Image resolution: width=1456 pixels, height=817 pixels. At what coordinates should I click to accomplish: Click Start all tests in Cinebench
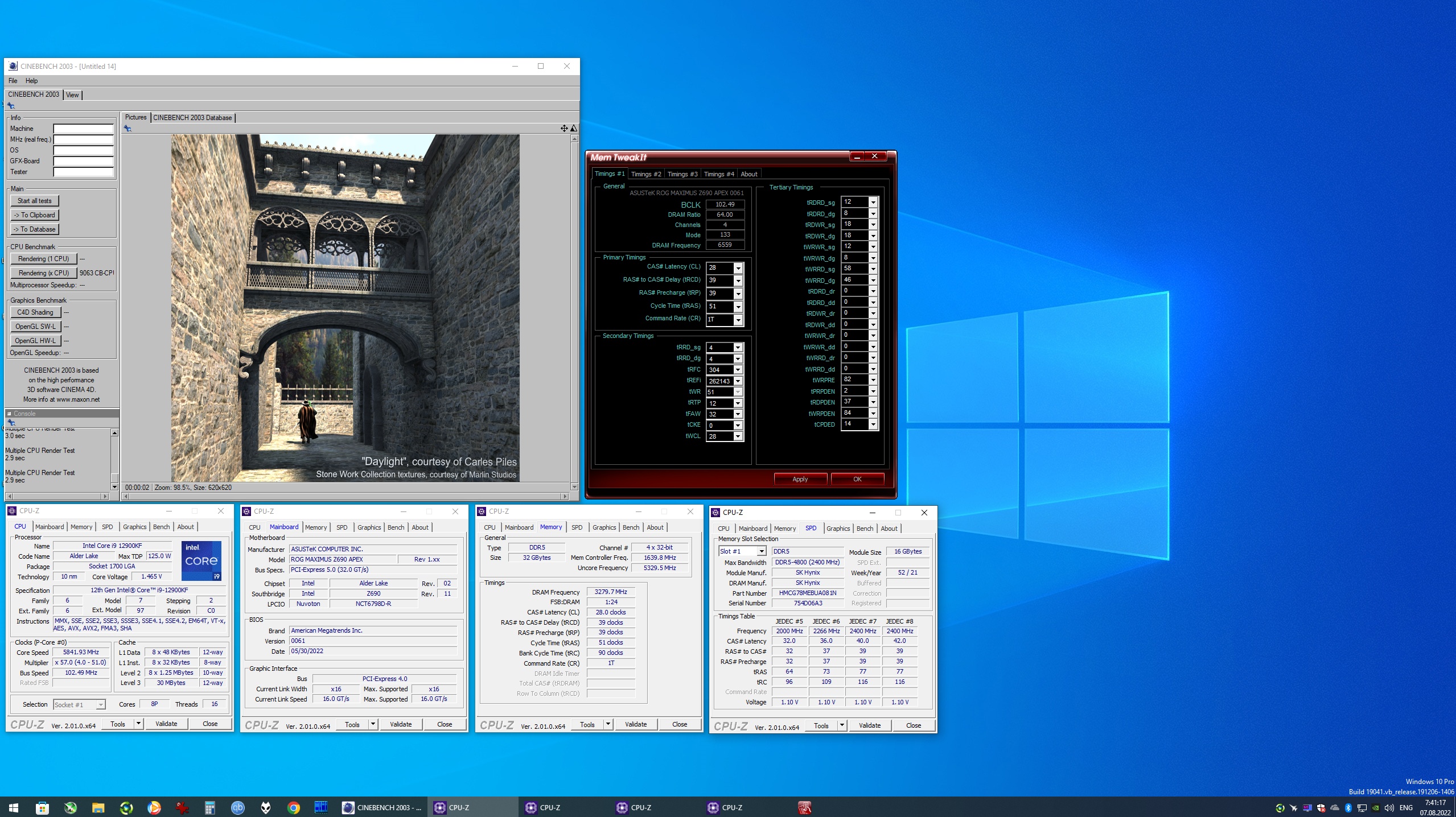click(x=34, y=201)
